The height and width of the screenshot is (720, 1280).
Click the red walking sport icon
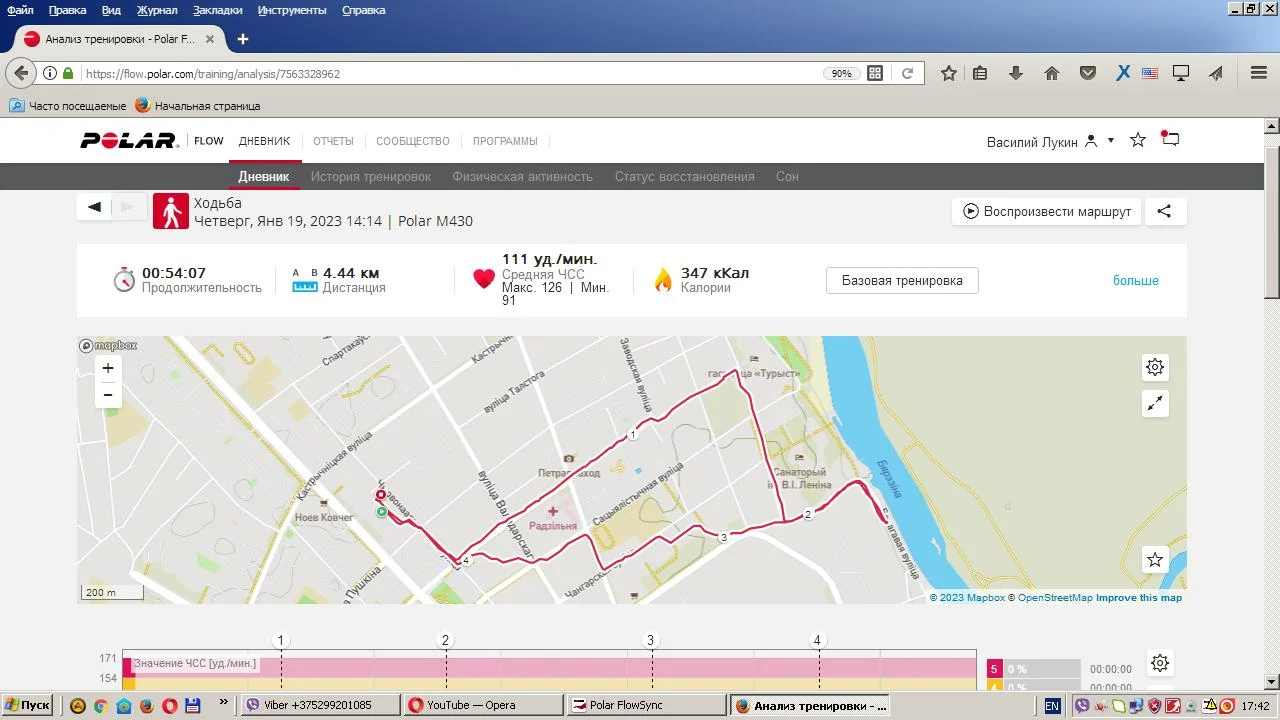pos(171,212)
